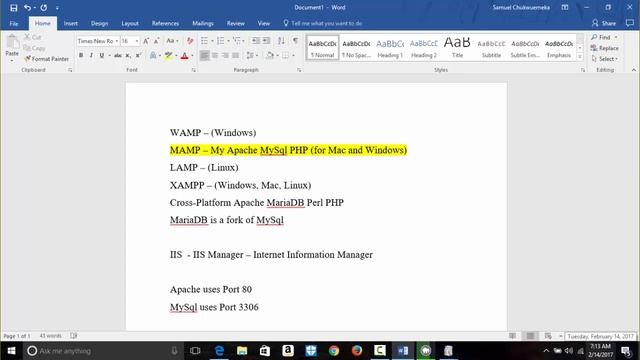The width and height of the screenshot is (640, 360).
Task: Toggle Align Right
Action: 225,55
